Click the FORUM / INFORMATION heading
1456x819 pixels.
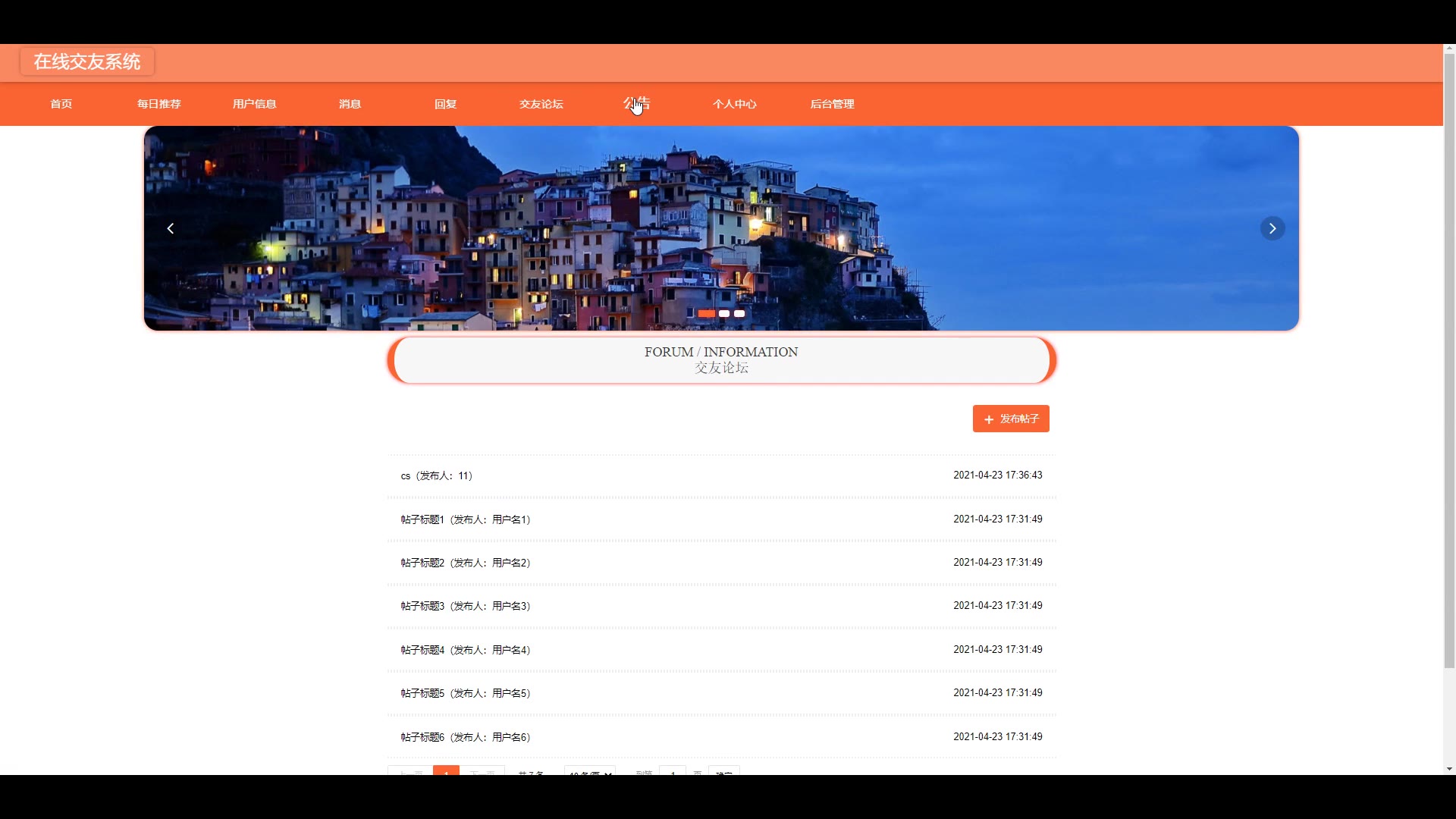point(721,352)
